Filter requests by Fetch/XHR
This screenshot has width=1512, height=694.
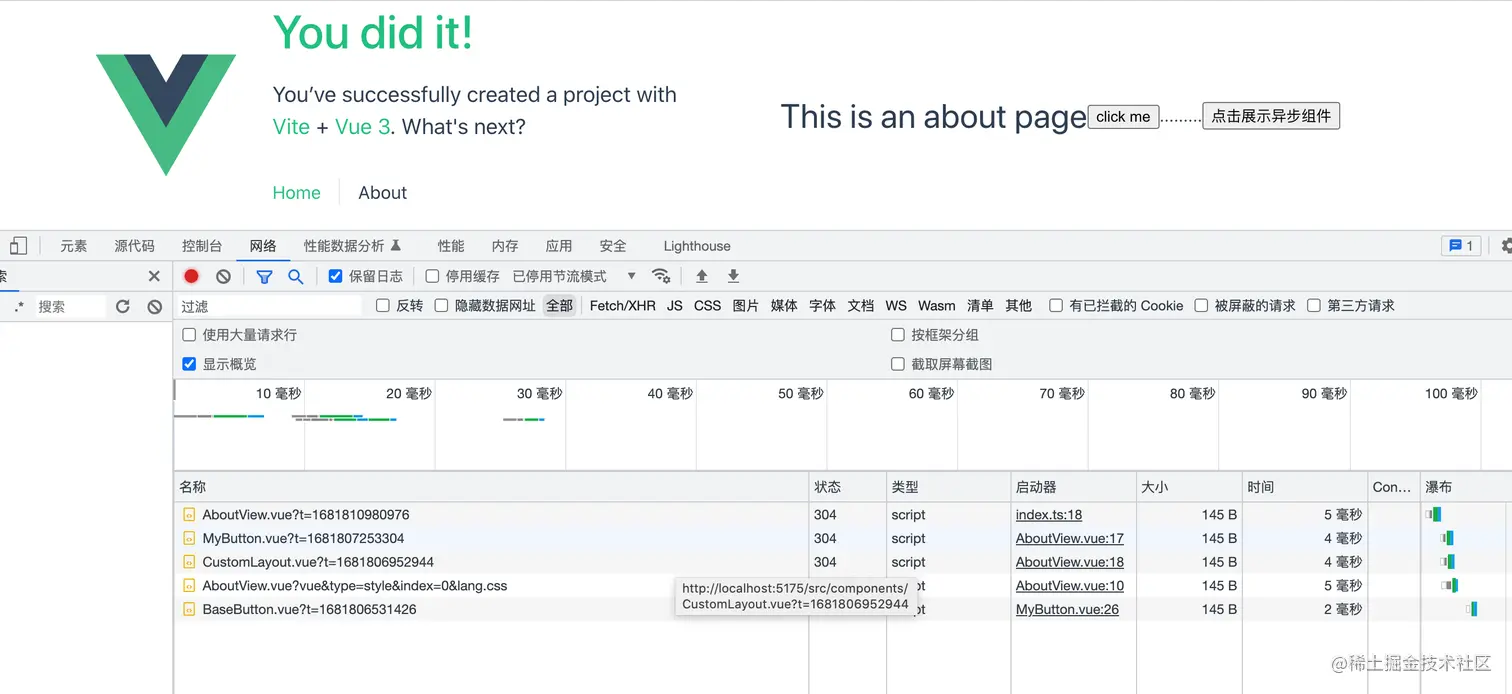623,306
